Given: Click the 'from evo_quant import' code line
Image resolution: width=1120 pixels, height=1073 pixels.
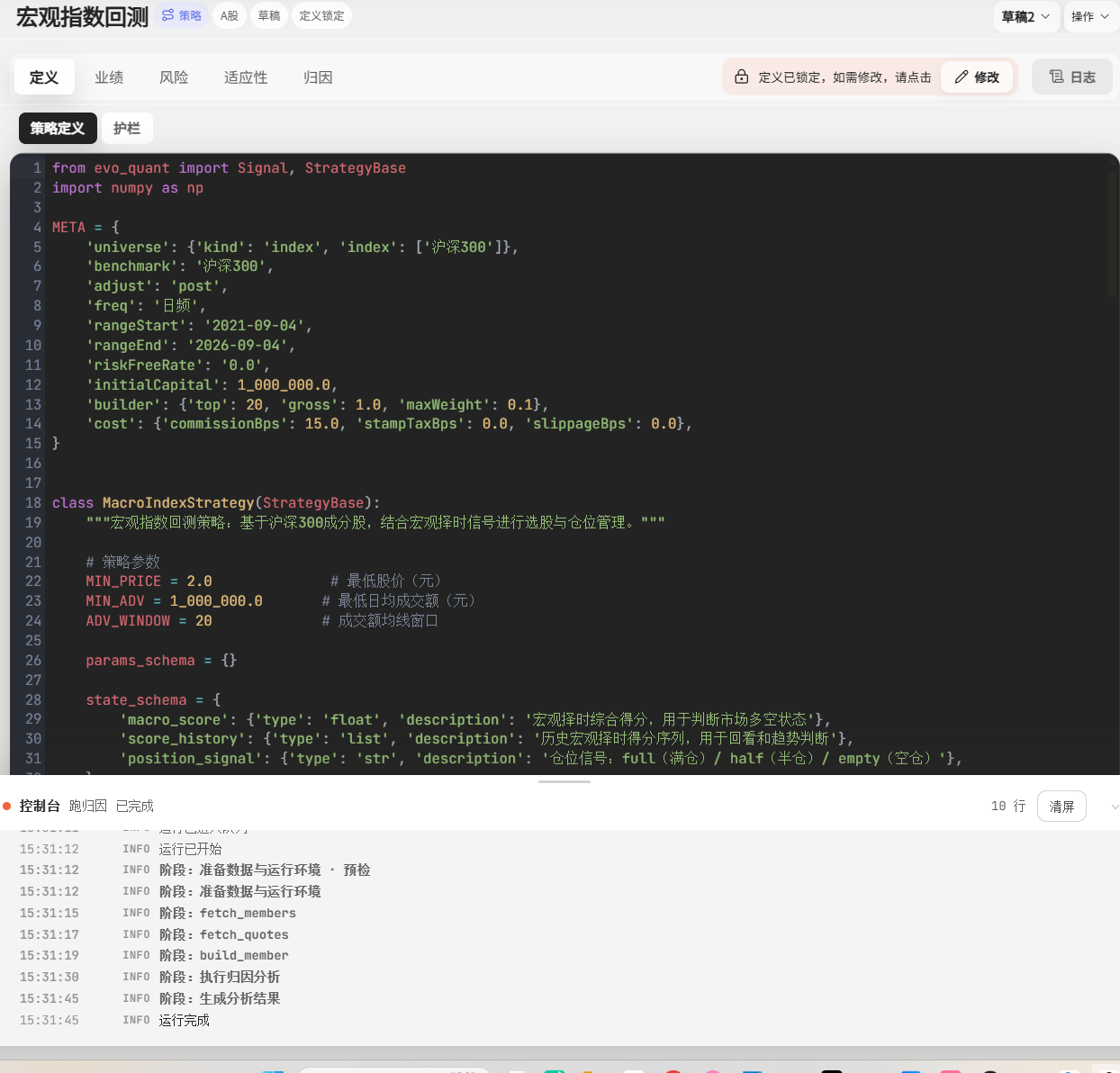Looking at the screenshot, I should [x=229, y=167].
